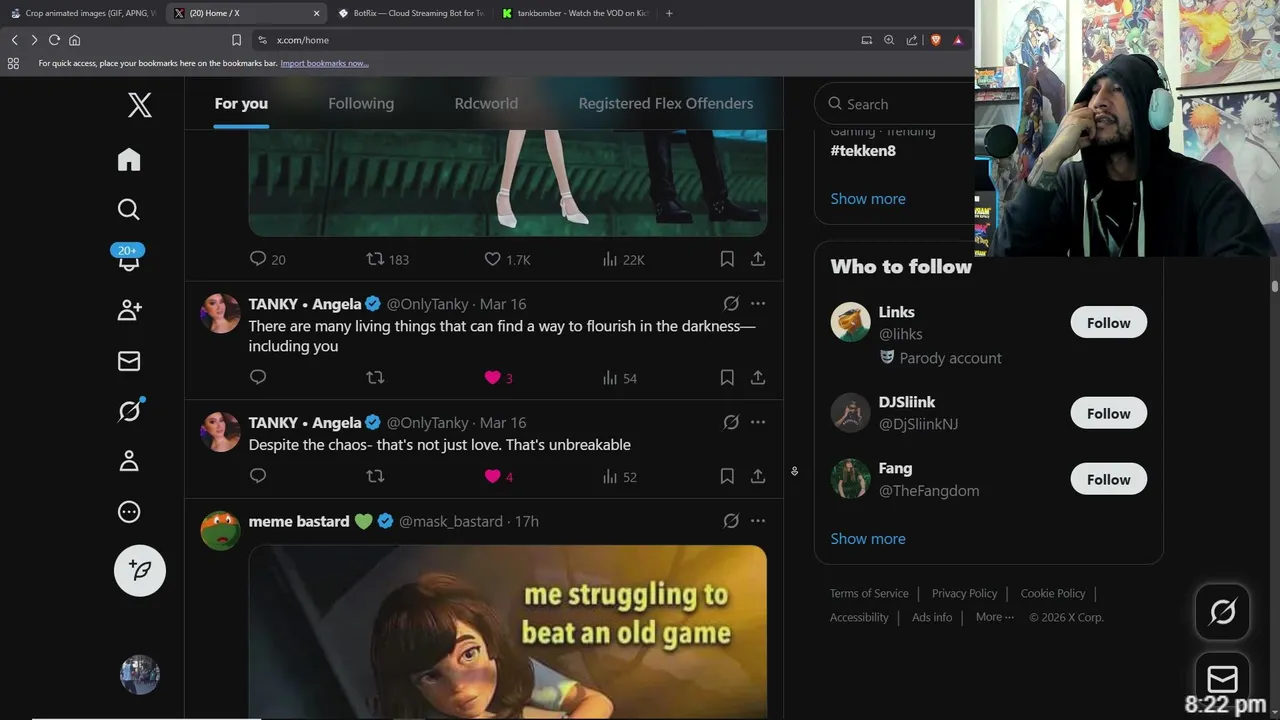Click the Brave Shields icon in address bar
The height and width of the screenshot is (720, 1280).
tap(936, 40)
